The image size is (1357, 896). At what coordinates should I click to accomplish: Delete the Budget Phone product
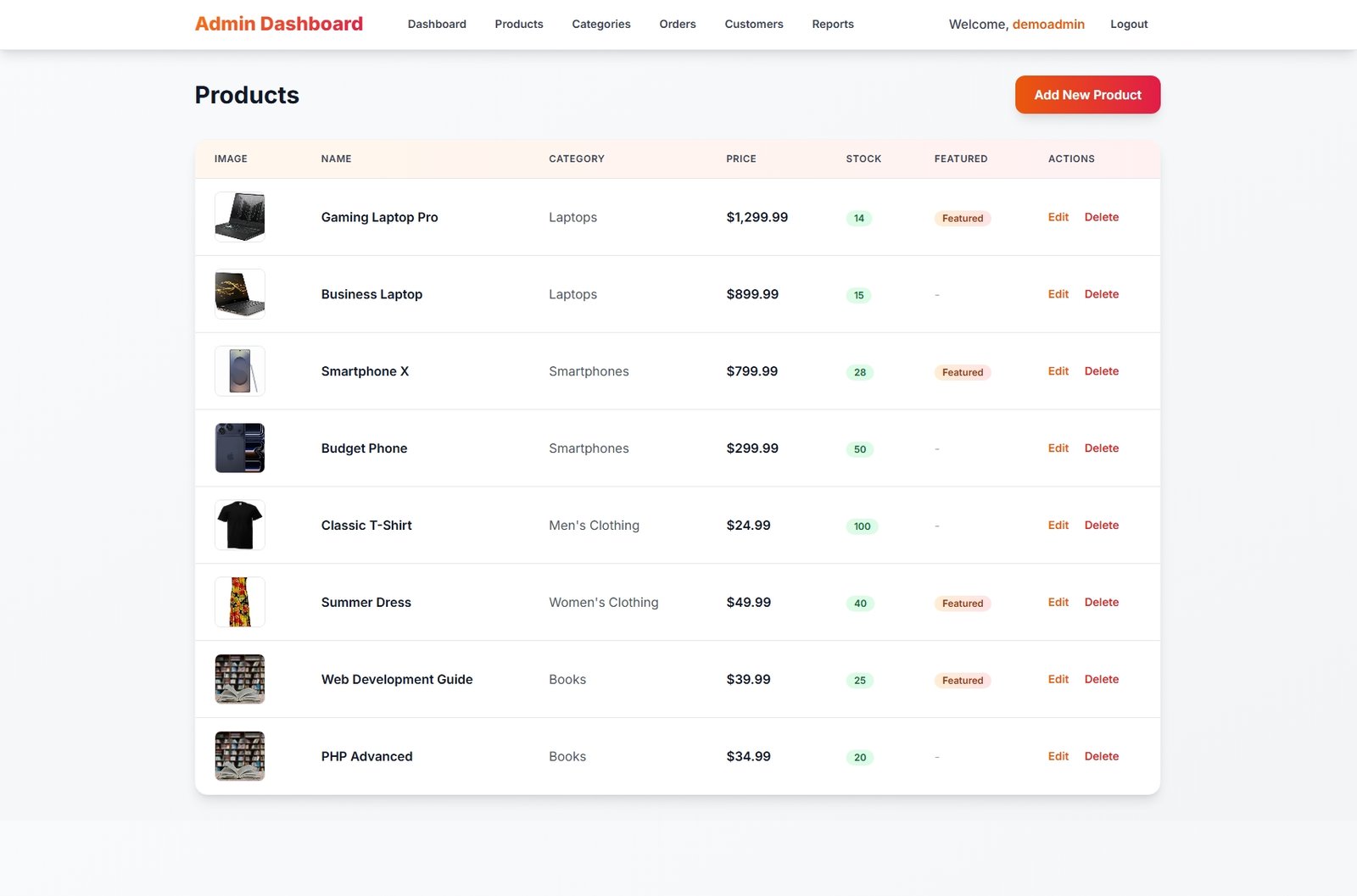pos(1101,448)
